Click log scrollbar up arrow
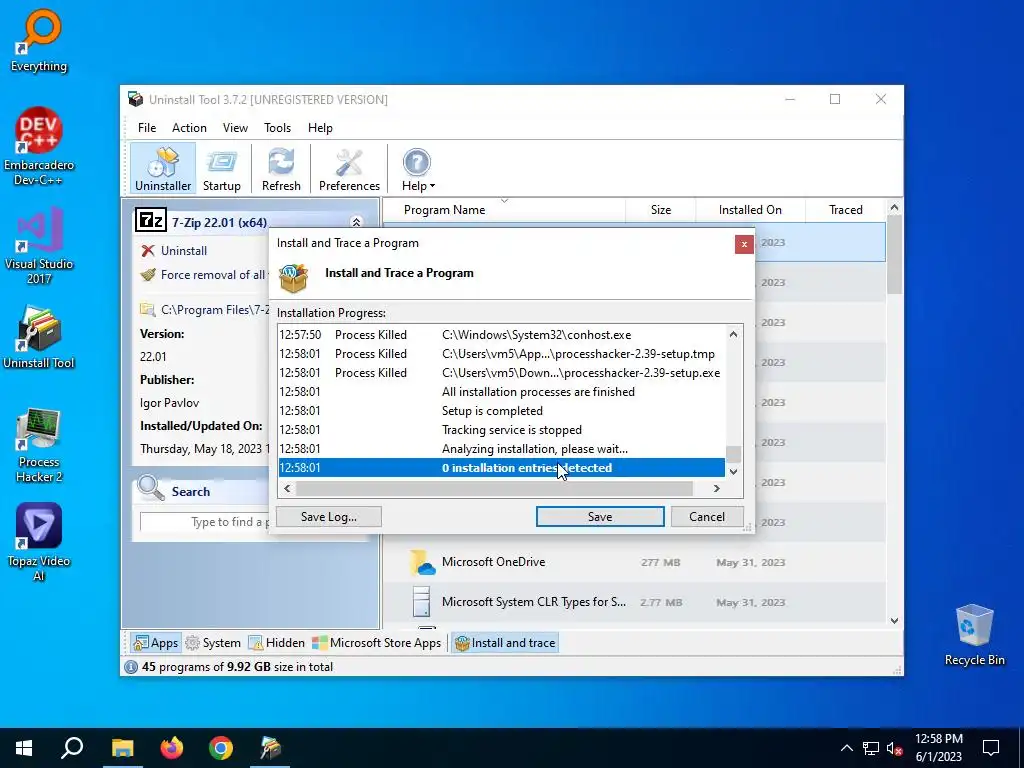 (x=733, y=334)
